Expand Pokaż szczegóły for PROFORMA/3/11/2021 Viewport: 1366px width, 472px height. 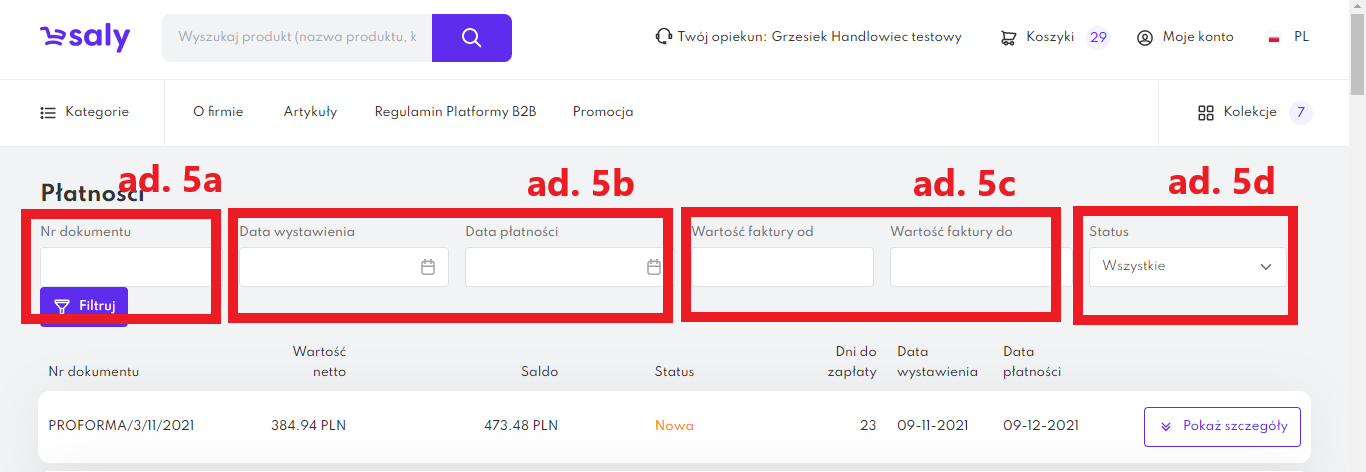pyautogui.click(x=1222, y=426)
